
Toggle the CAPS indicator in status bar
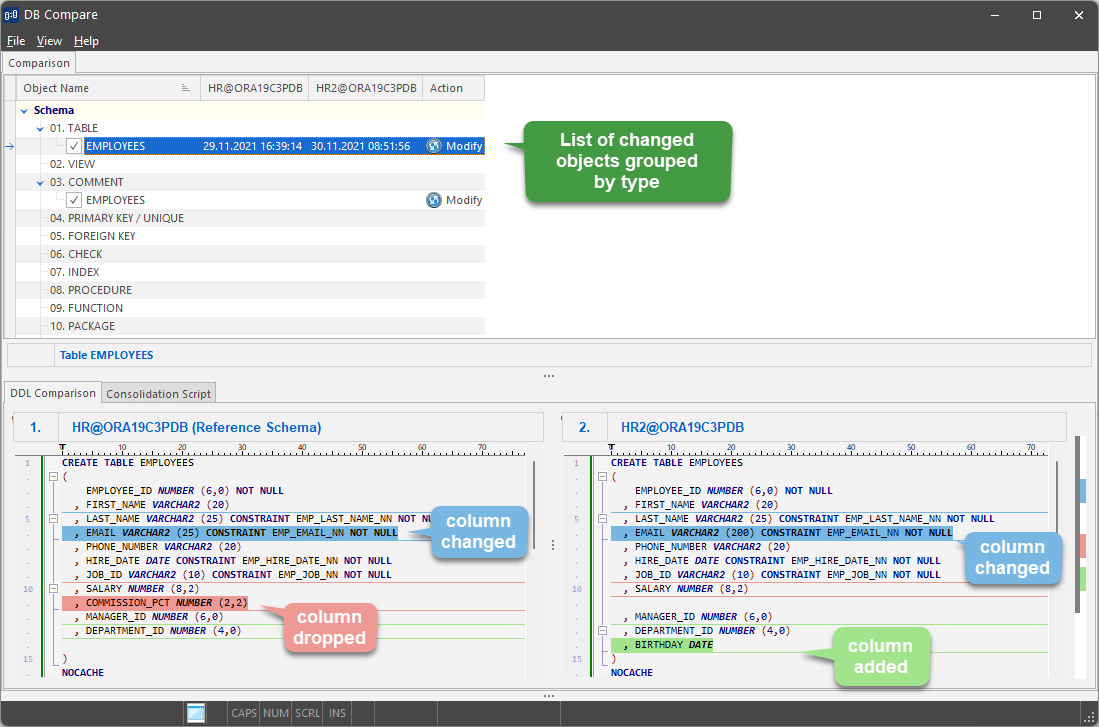click(243, 712)
